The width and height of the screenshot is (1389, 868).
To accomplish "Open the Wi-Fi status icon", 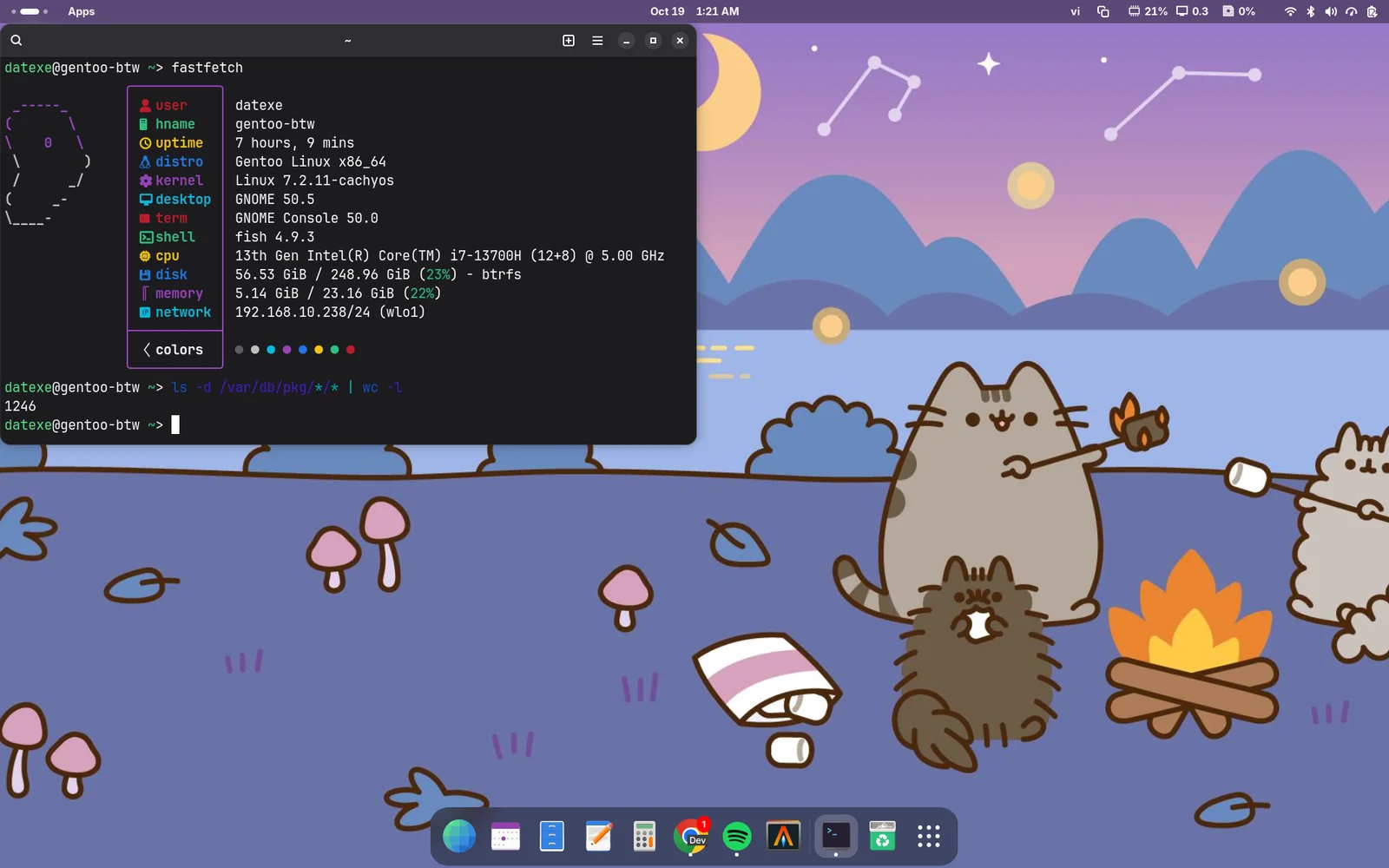I will tap(1290, 11).
